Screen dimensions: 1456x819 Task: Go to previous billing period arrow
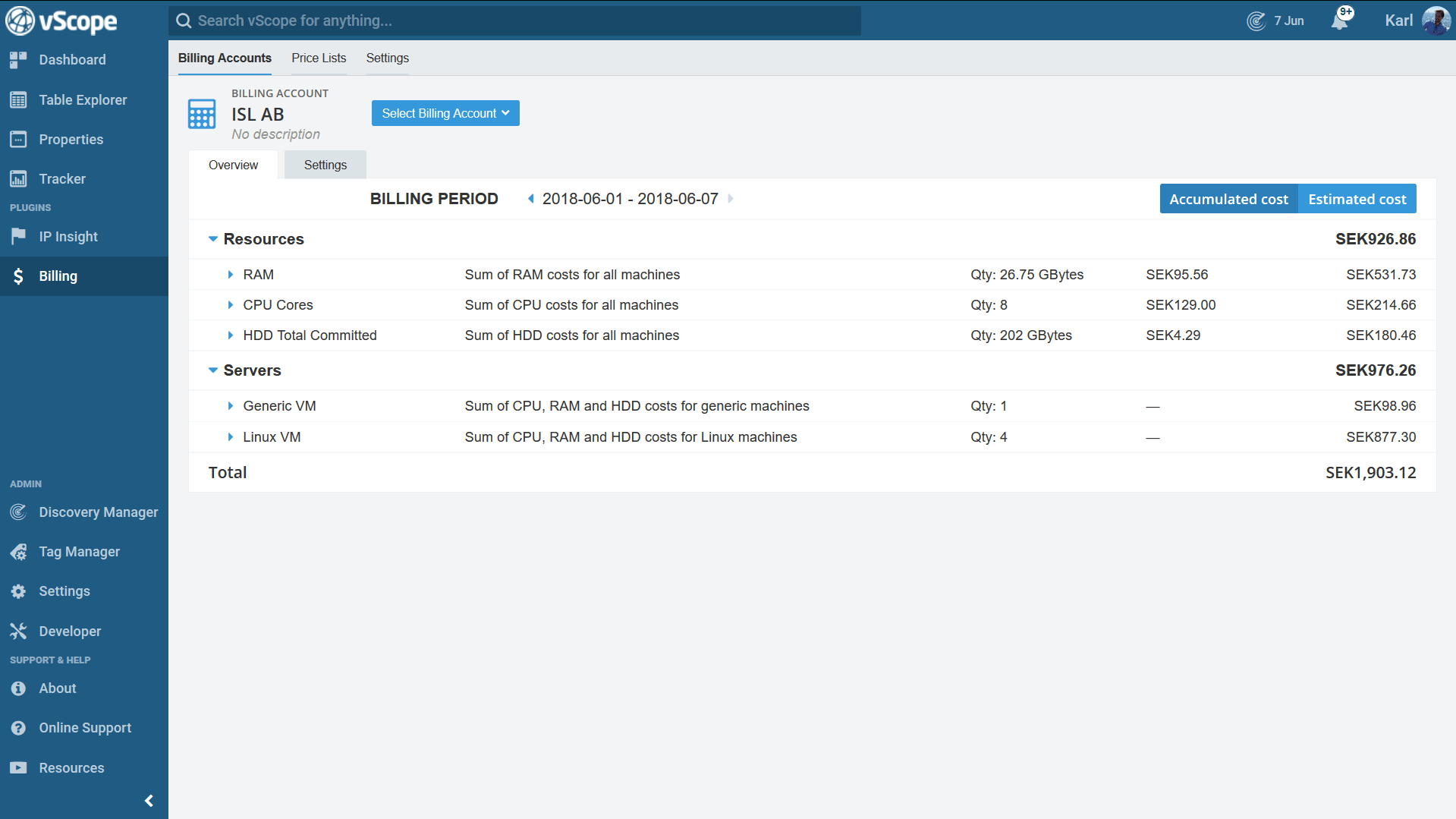531,199
